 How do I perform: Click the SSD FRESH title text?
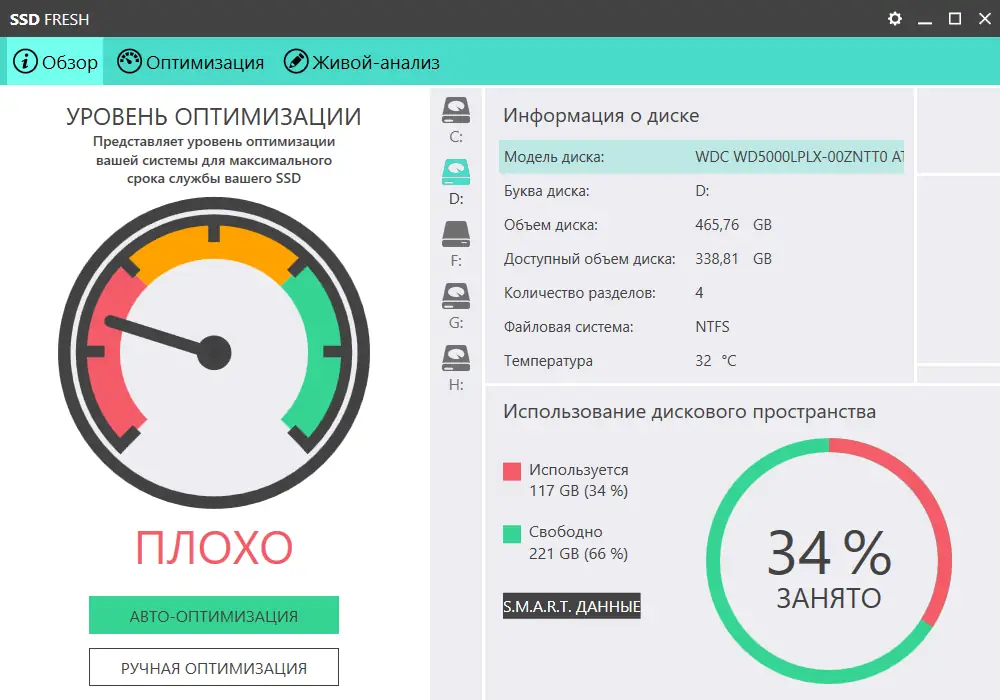tap(49, 19)
